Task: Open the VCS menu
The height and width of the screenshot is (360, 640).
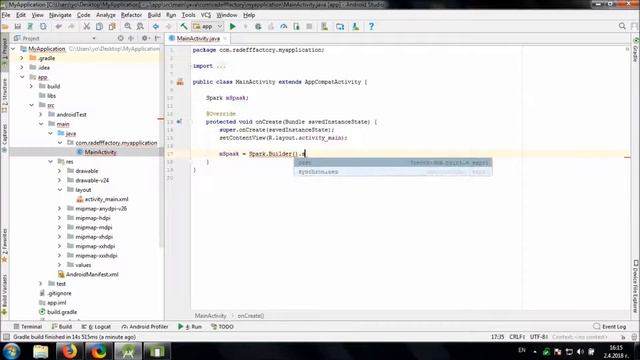Action: (x=206, y=15)
